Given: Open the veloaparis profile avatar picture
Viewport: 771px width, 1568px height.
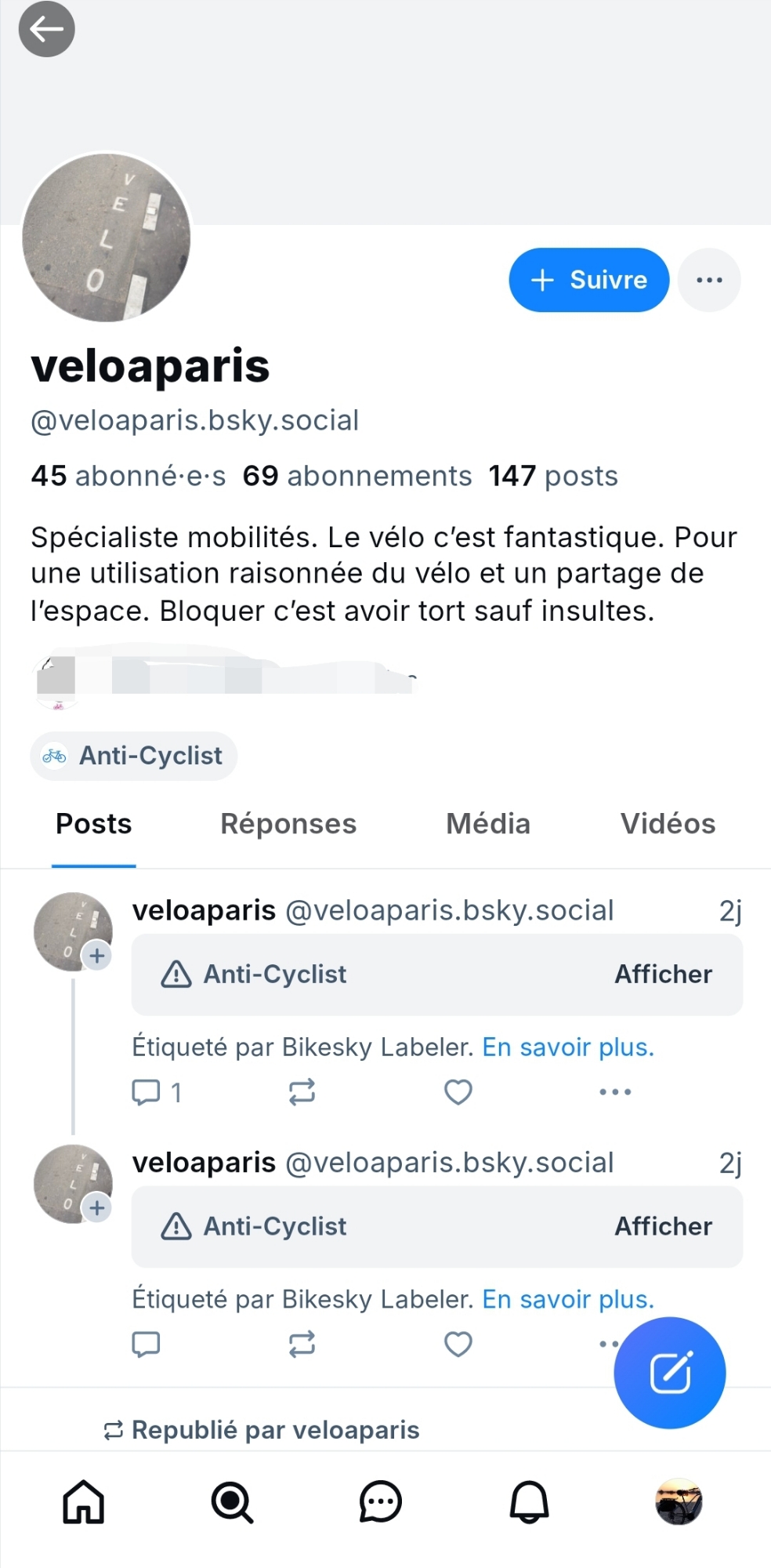Looking at the screenshot, I should coord(107,238).
